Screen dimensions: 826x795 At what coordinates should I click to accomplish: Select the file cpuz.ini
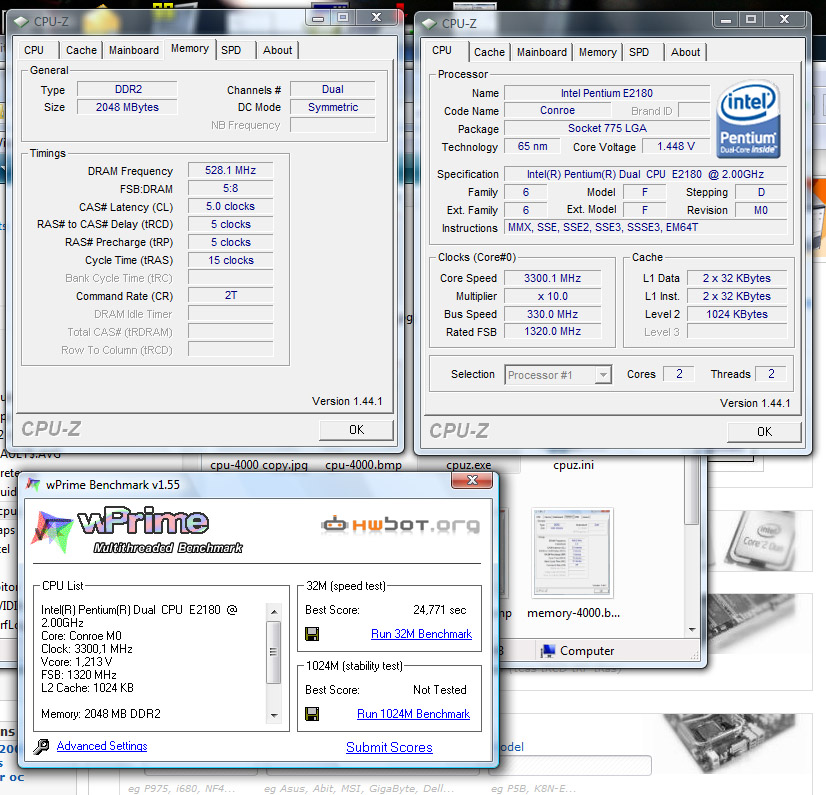[573, 465]
